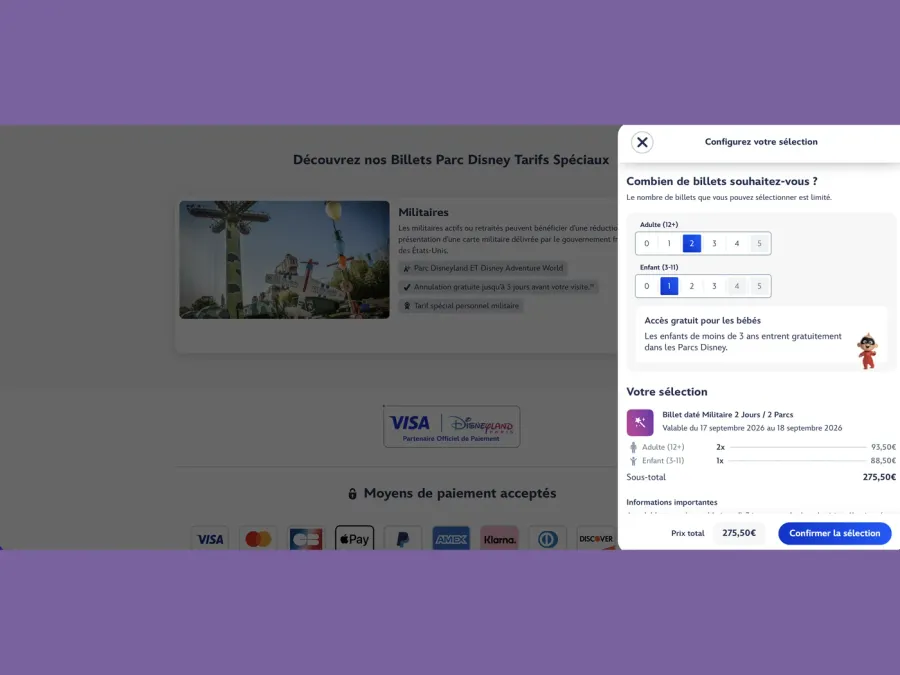Select 3 child tickets

pyautogui.click(x=714, y=286)
